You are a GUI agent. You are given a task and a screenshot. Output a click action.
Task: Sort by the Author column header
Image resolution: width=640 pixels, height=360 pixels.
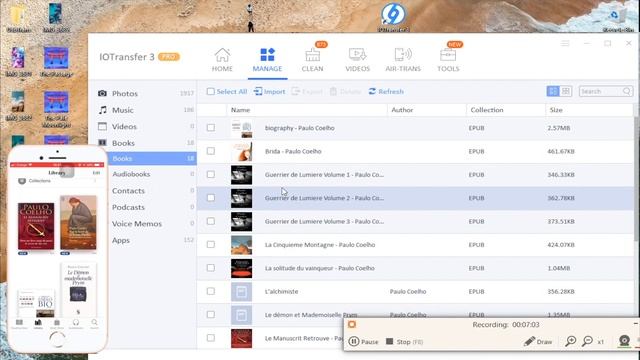click(x=402, y=110)
